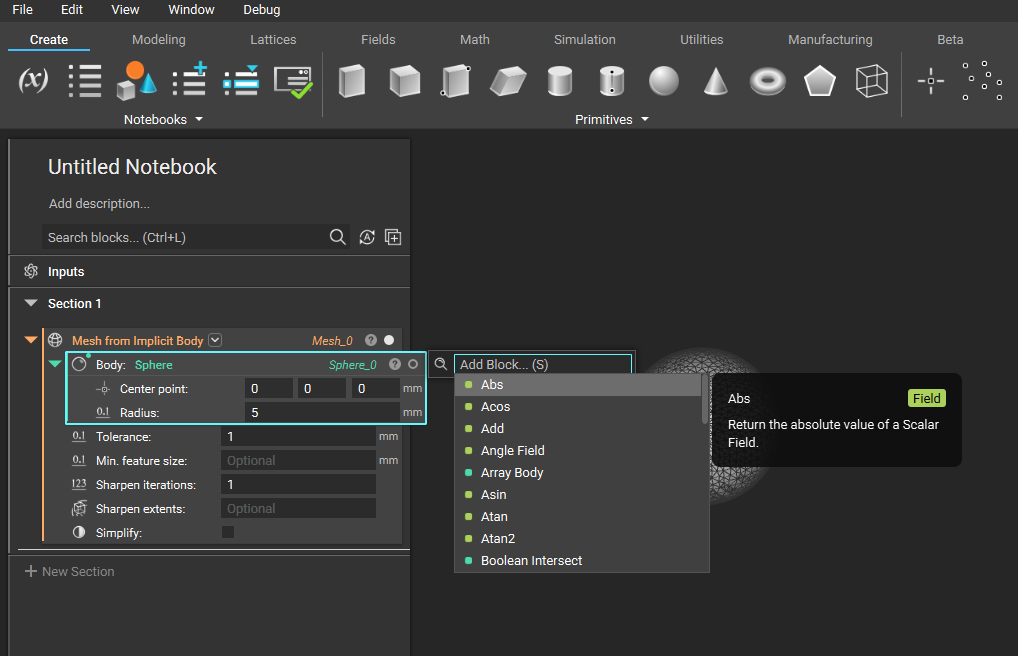Switch to the Beta tab
Image resolution: width=1018 pixels, height=656 pixels.
pos(950,40)
